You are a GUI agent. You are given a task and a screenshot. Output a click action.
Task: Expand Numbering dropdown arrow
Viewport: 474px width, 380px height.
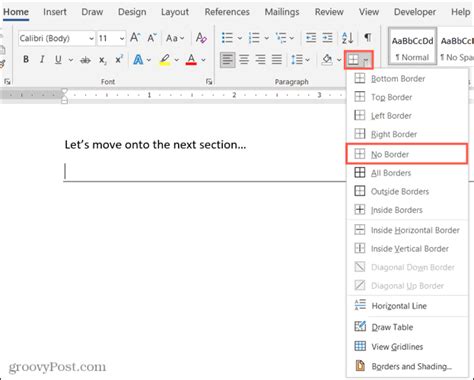pos(266,38)
